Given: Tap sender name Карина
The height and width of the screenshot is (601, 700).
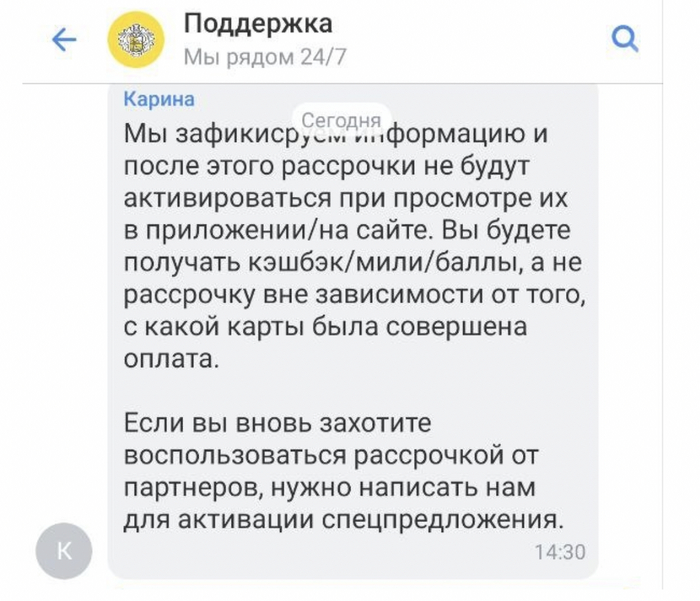Looking at the screenshot, I should (158, 99).
